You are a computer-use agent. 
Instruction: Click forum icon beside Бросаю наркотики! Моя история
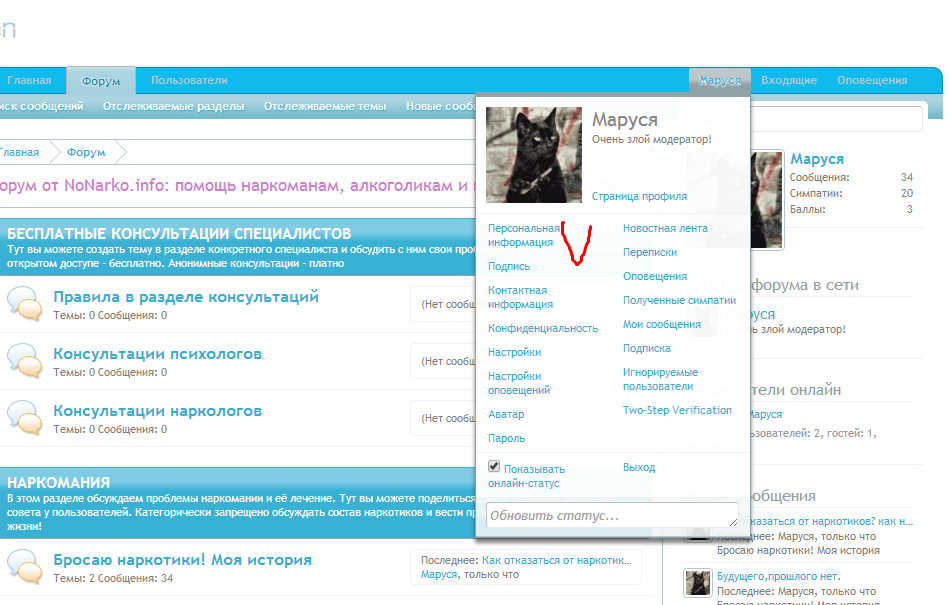24,567
